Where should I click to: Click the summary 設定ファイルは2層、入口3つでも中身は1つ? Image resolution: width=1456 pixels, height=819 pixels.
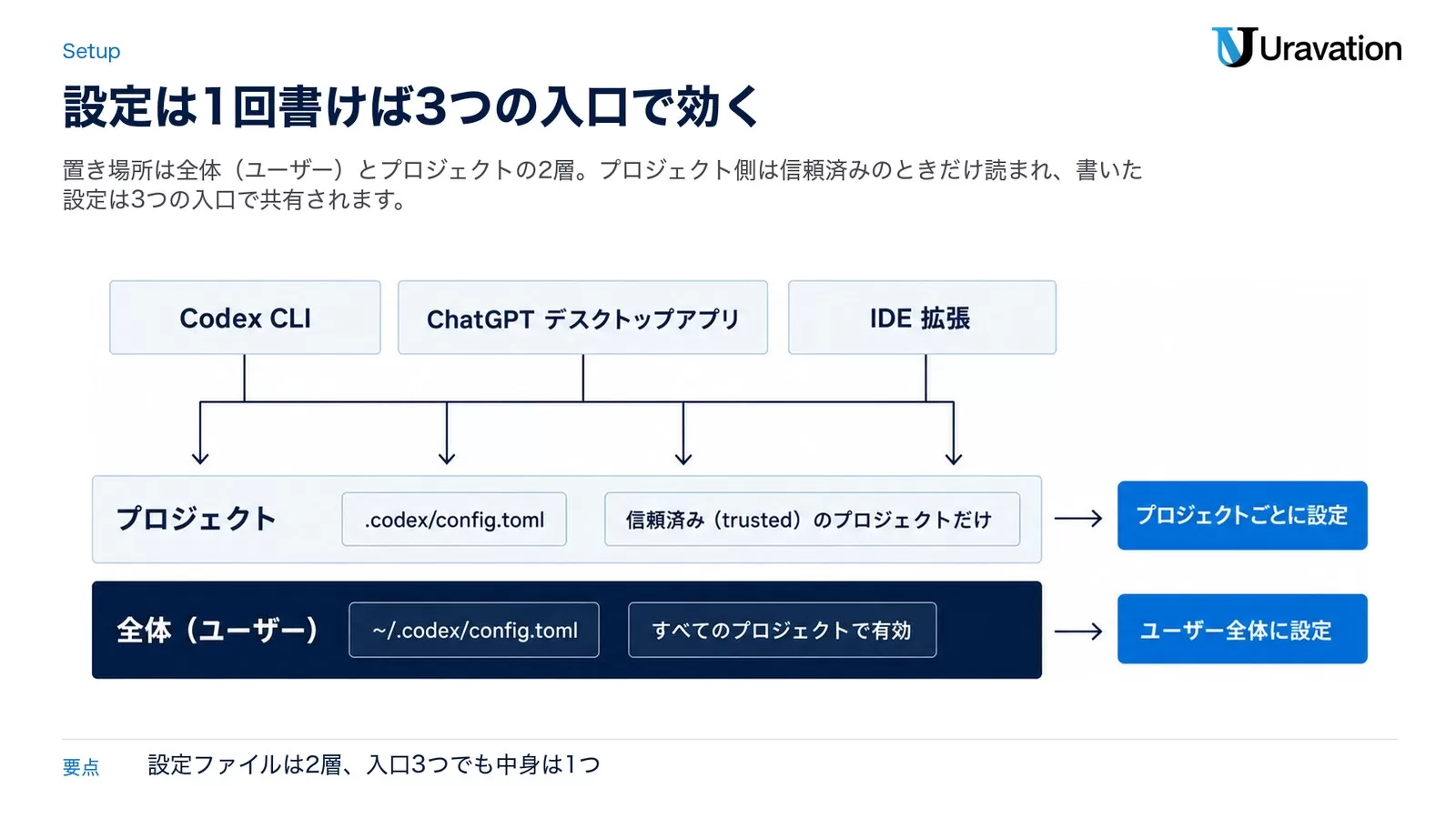[374, 764]
